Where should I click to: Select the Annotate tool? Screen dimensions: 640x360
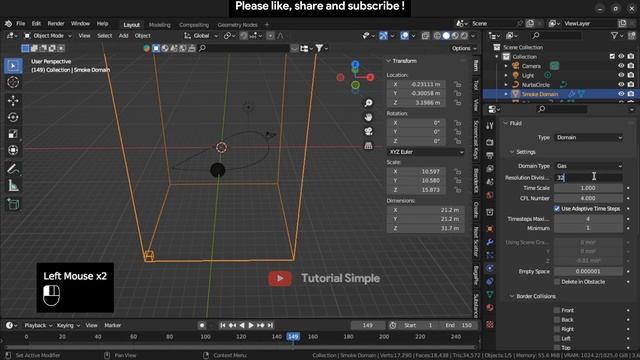click(13, 169)
